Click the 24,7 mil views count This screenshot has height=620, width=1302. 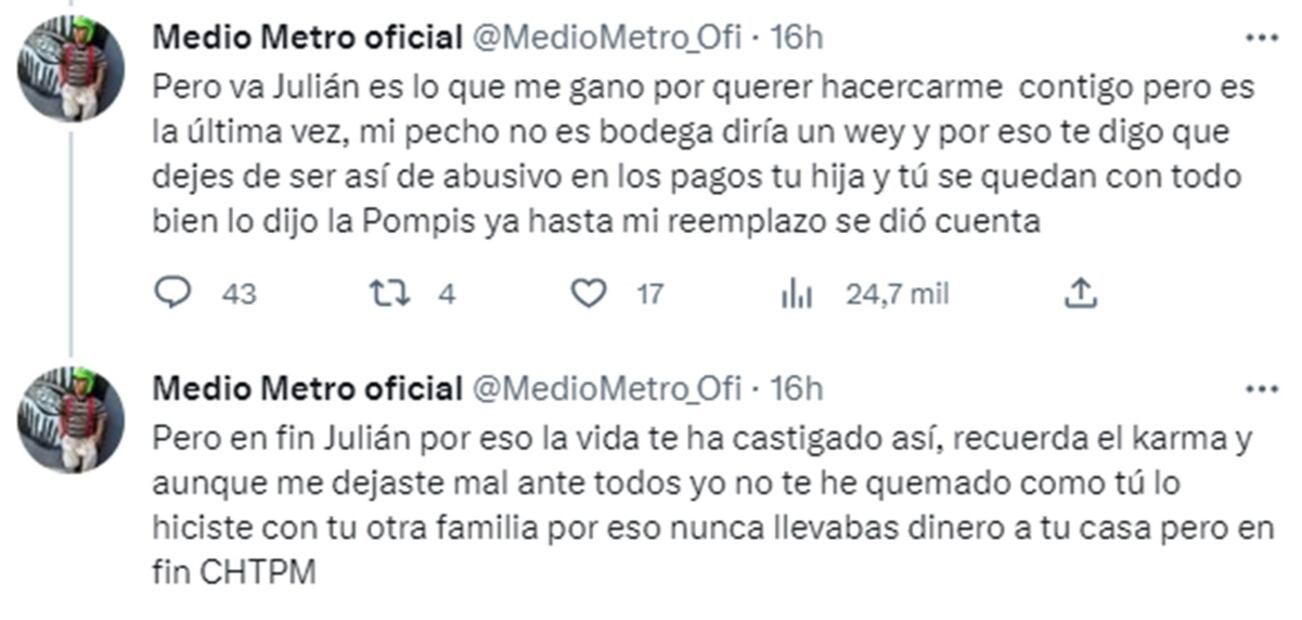[x=897, y=294]
